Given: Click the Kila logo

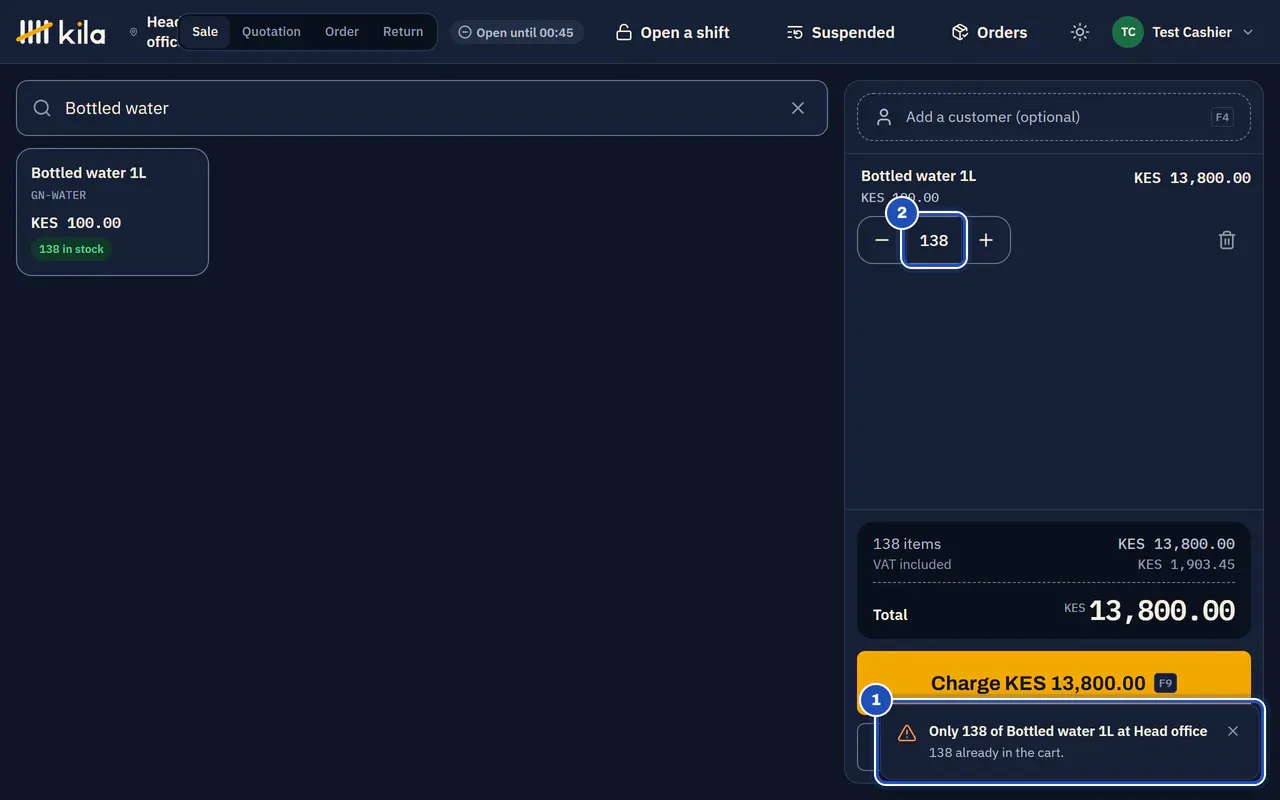Looking at the screenshot, I should [x=61, y=32].
